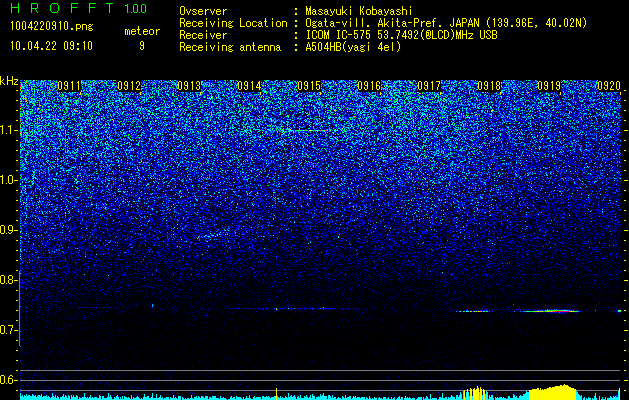
Task: Select the ICOM IC-575 53.7492 MHz text
Action: 401,35
